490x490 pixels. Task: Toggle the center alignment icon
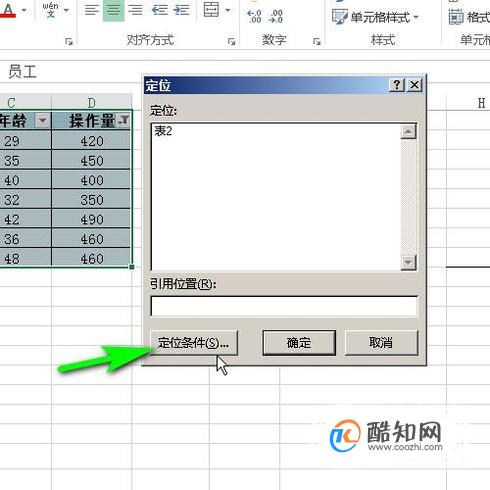coord(113,10)
